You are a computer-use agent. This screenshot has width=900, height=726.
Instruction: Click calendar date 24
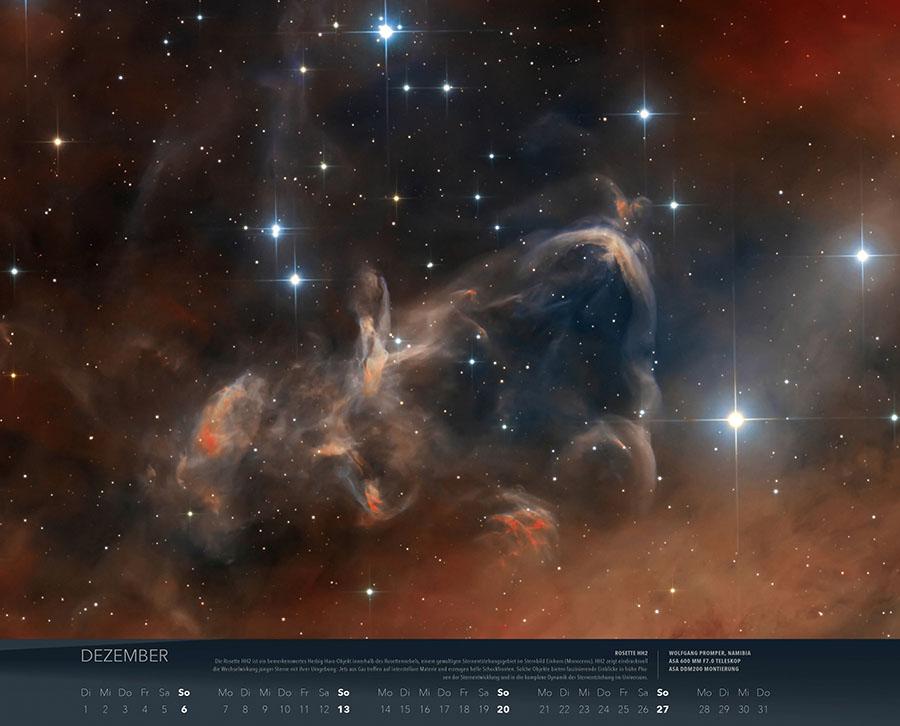(x=603, y=709)
